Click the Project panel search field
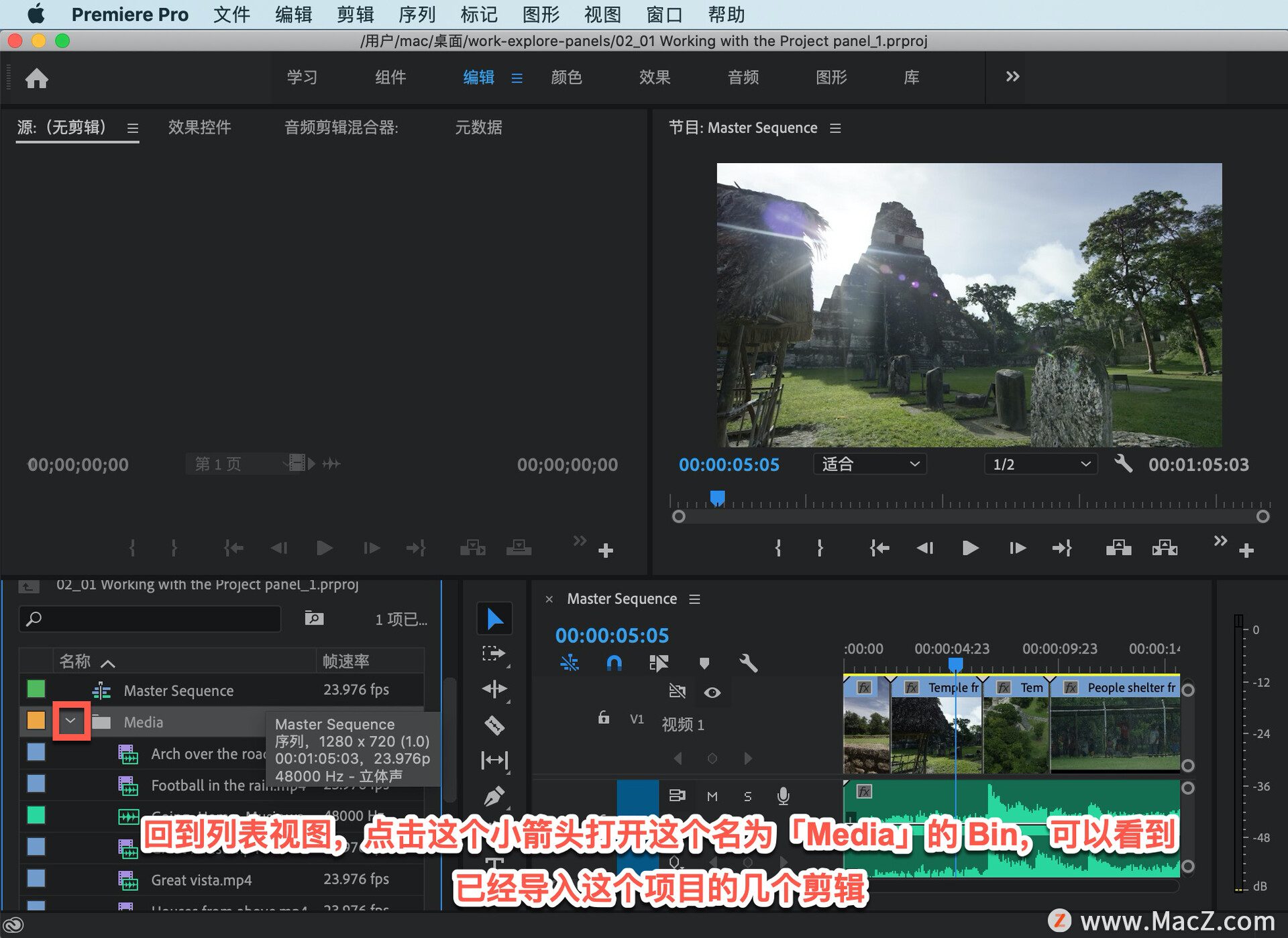The height and width of the screenshot is (938, 1288). coord(150,619)
